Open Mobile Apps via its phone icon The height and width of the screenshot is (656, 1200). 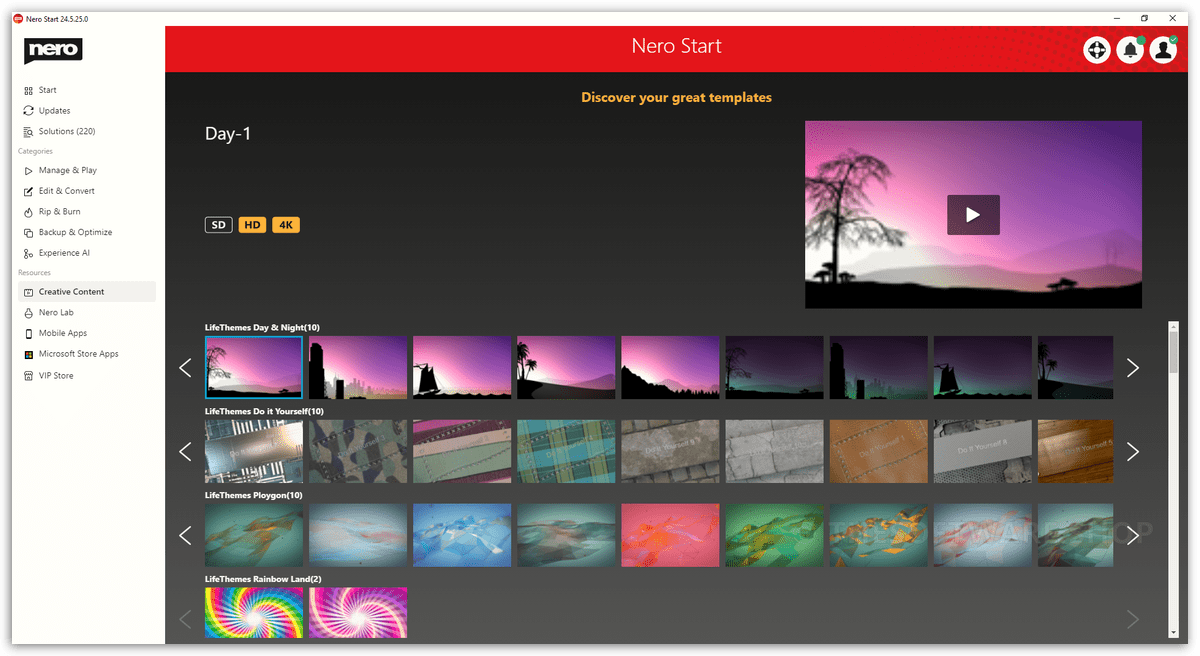(29, 333)
